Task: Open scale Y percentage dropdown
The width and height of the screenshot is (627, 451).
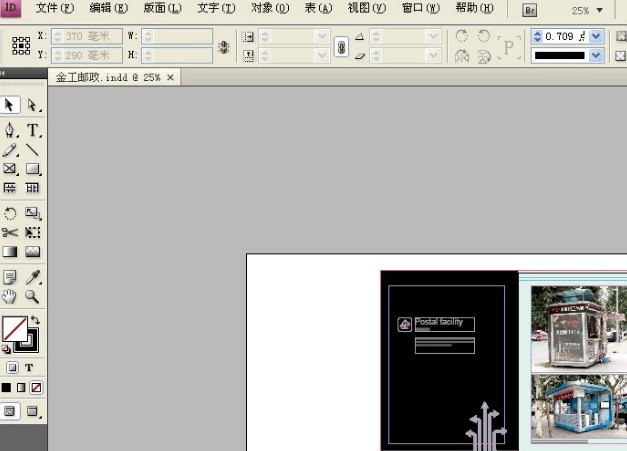Action: coord(322,55)
